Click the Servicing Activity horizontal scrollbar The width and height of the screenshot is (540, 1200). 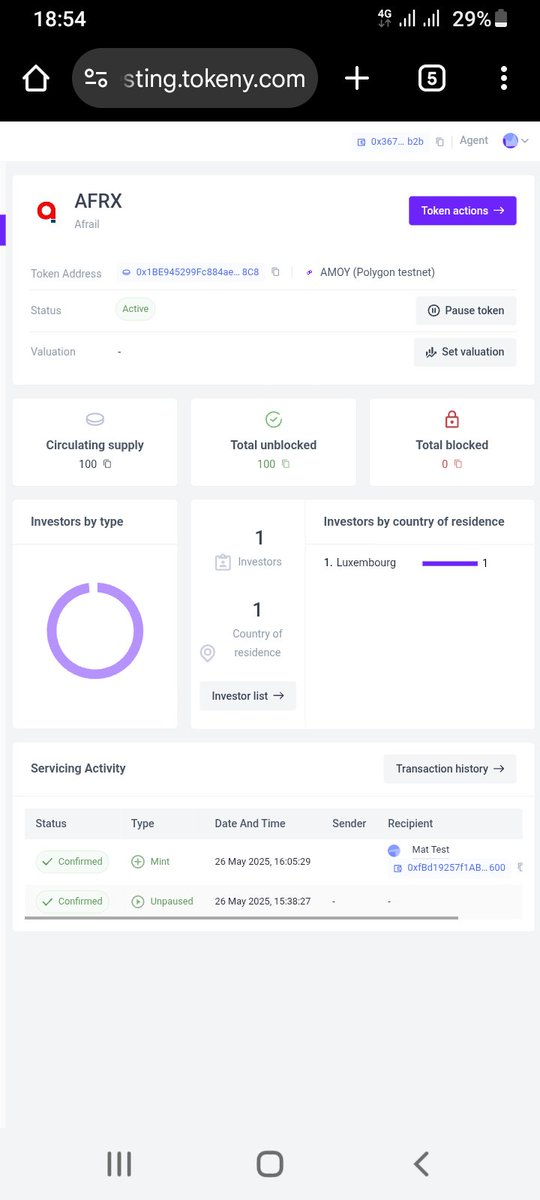click(241, 917)
